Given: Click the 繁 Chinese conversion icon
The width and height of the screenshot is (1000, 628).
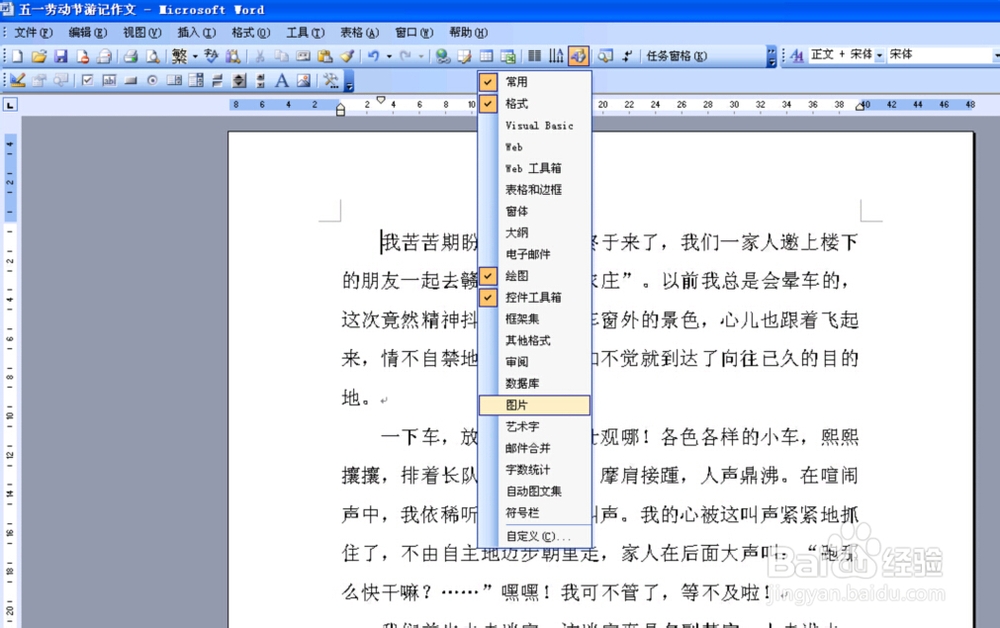Looking at the screenshot, I should (180, 56).
